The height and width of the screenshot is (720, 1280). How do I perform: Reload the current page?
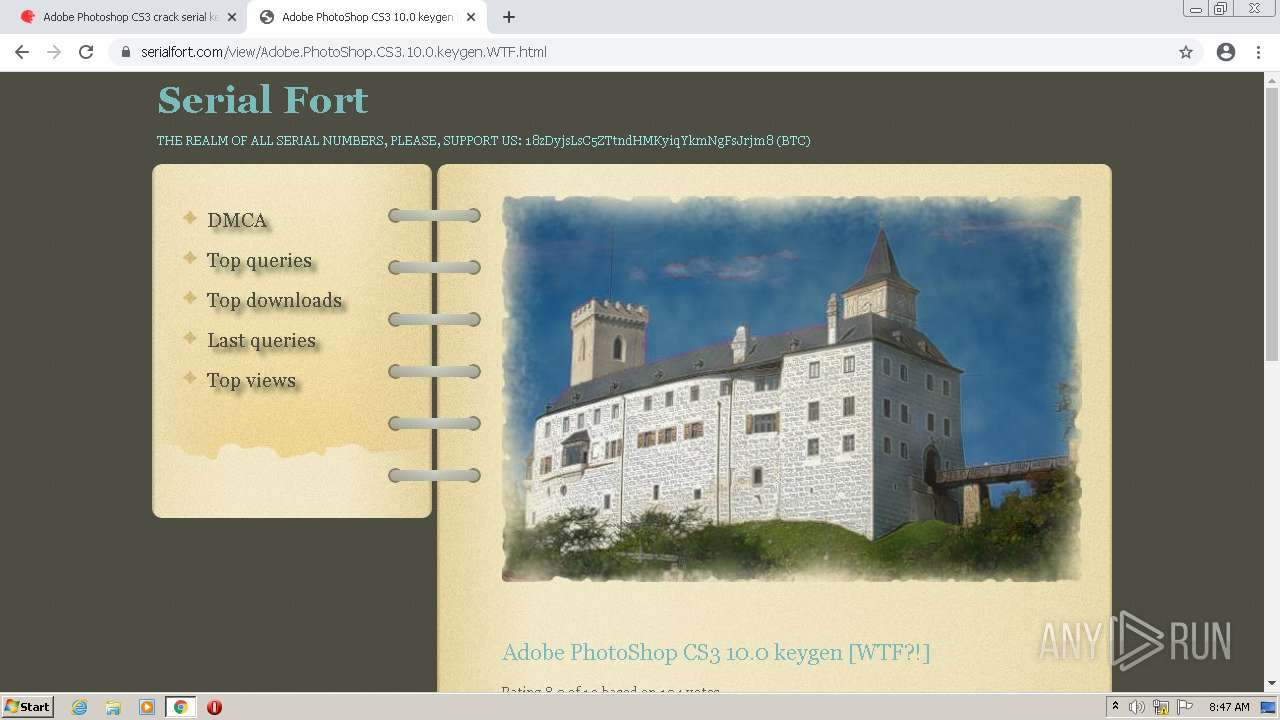point(86,52)
